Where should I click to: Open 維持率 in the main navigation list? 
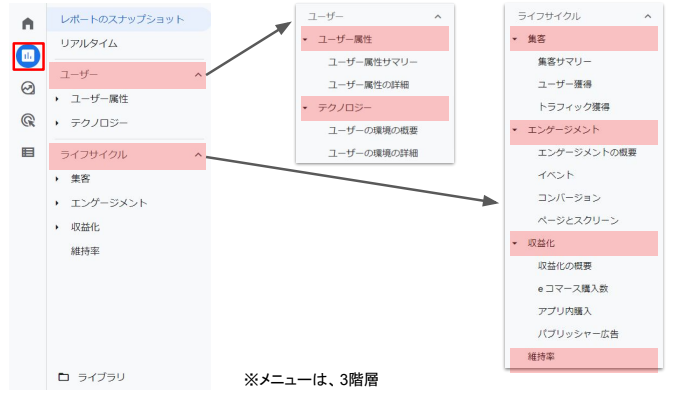[x=85, y=251]
